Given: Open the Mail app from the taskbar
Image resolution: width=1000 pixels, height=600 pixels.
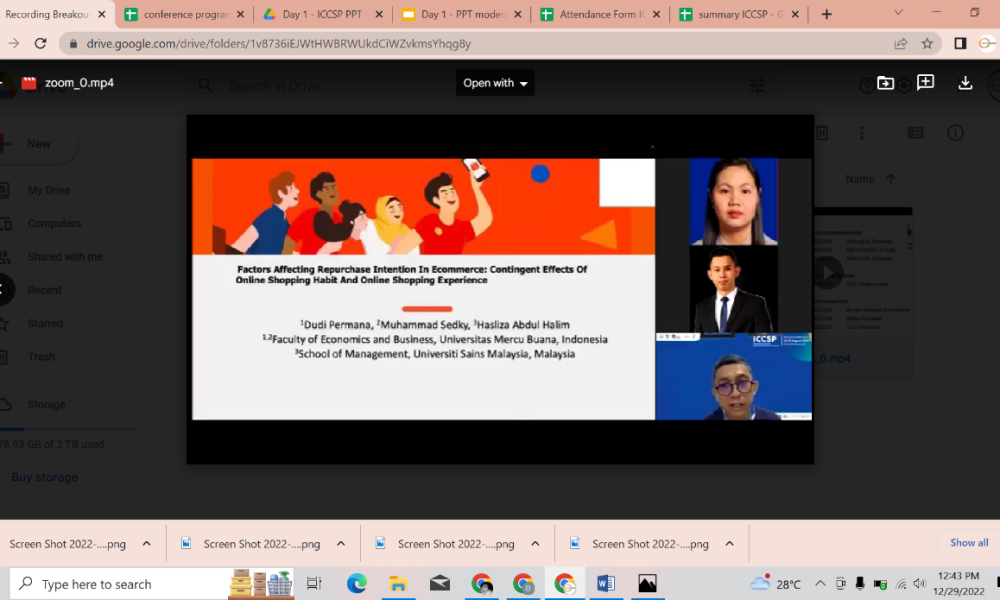Looking at the screenshot, I should click(439, 583).
